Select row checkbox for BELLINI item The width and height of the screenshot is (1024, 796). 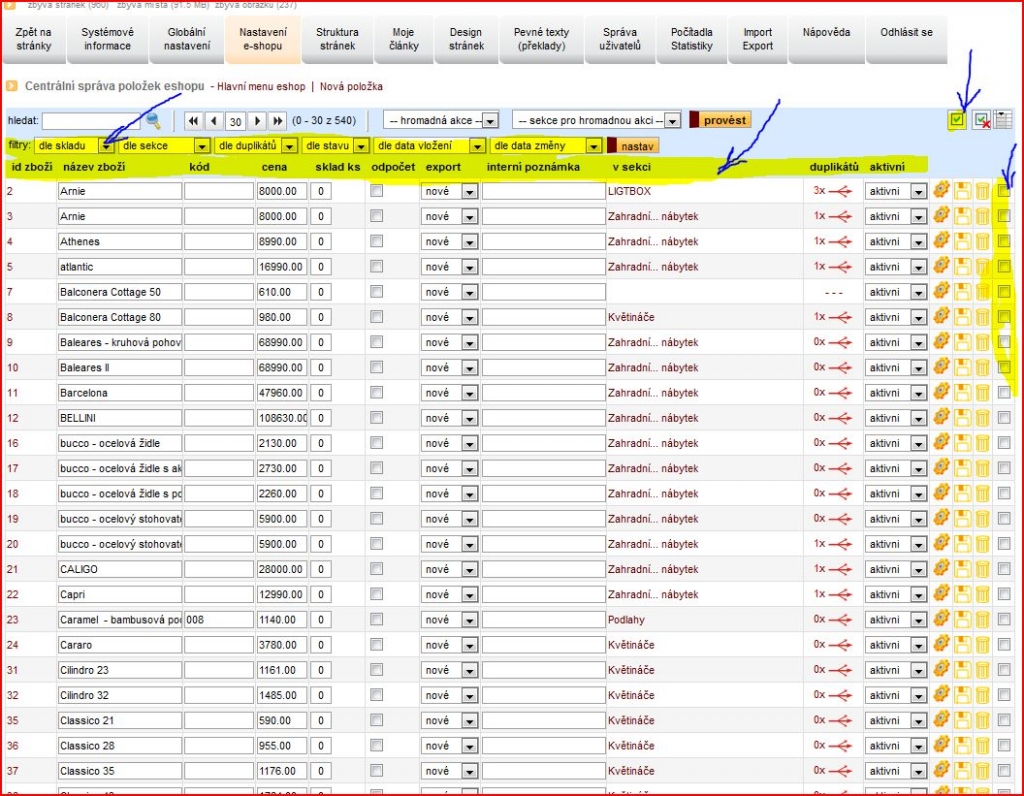coord(1004,417)
